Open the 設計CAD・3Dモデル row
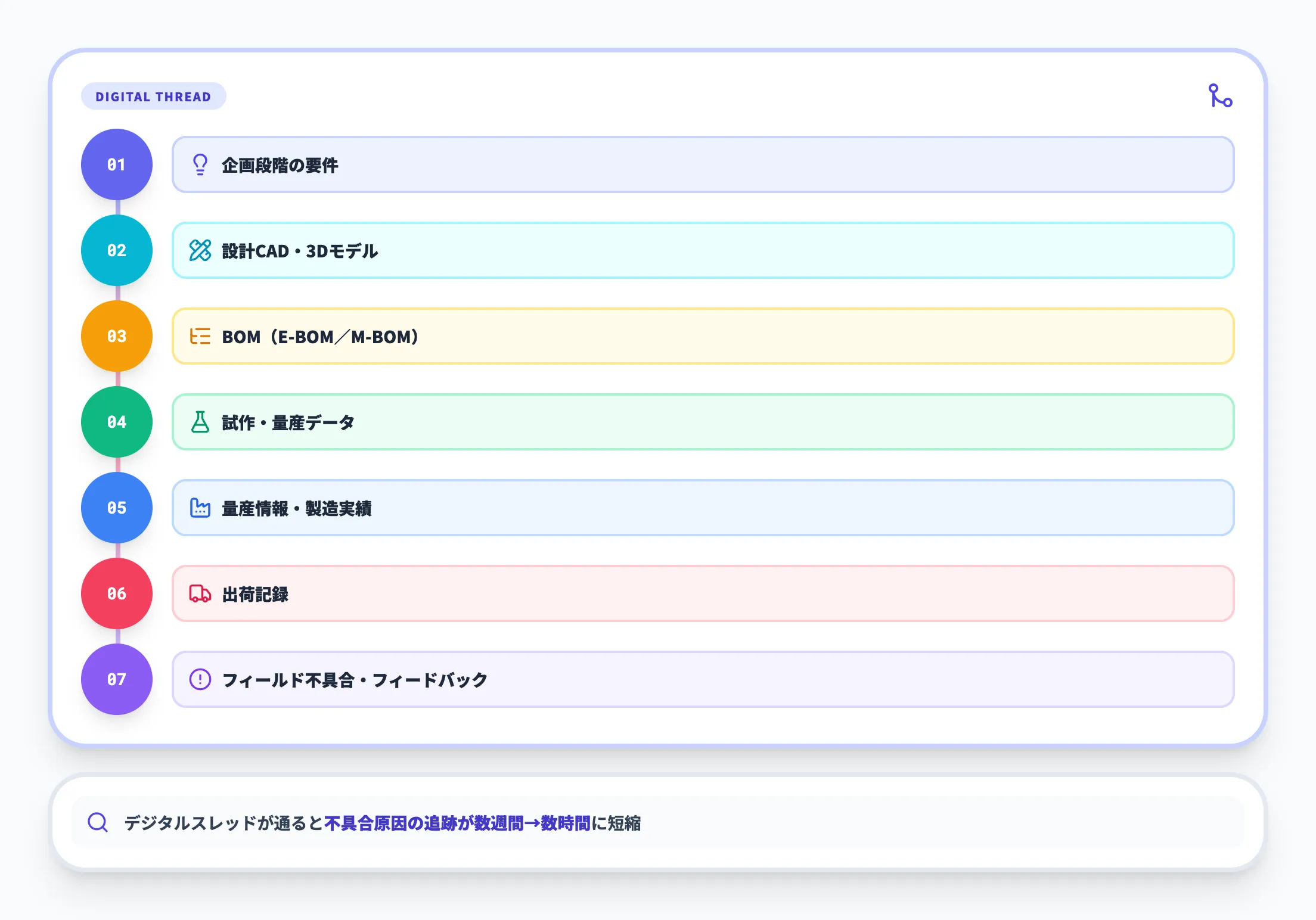This screenshot has height=920, width=1316. tap(703, 250)
